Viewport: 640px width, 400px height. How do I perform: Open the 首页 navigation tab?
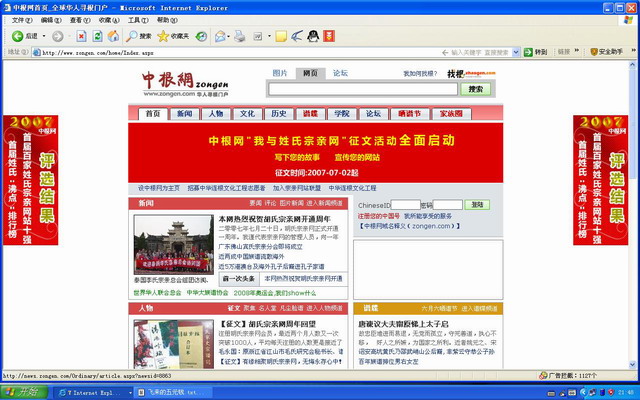point(153,114)
